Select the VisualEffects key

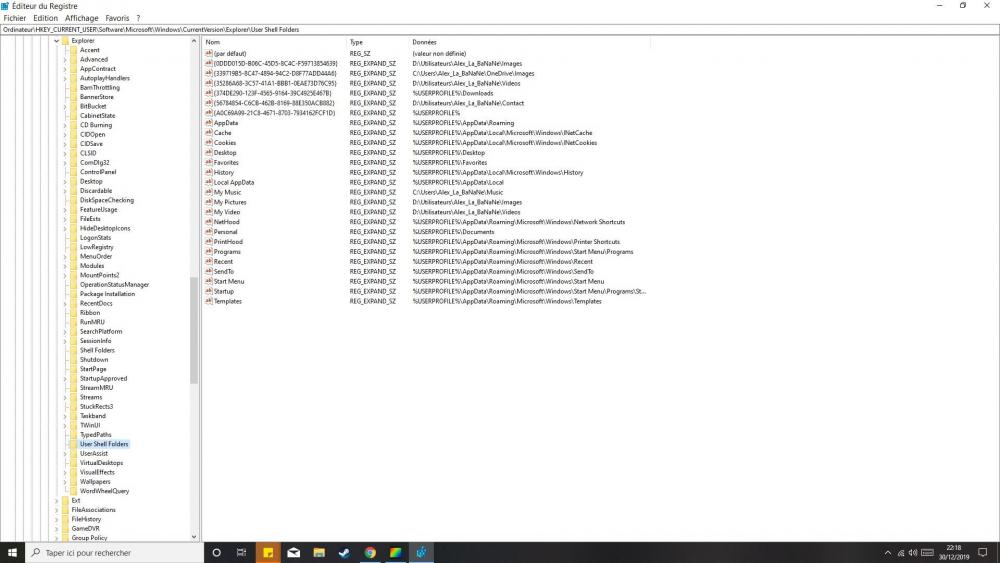[x=98, y=472]
